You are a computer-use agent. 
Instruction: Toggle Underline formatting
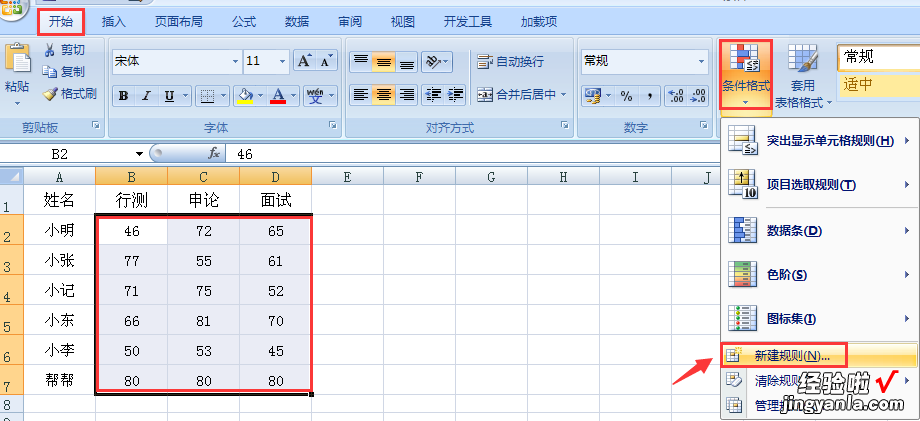pos(169,96)
